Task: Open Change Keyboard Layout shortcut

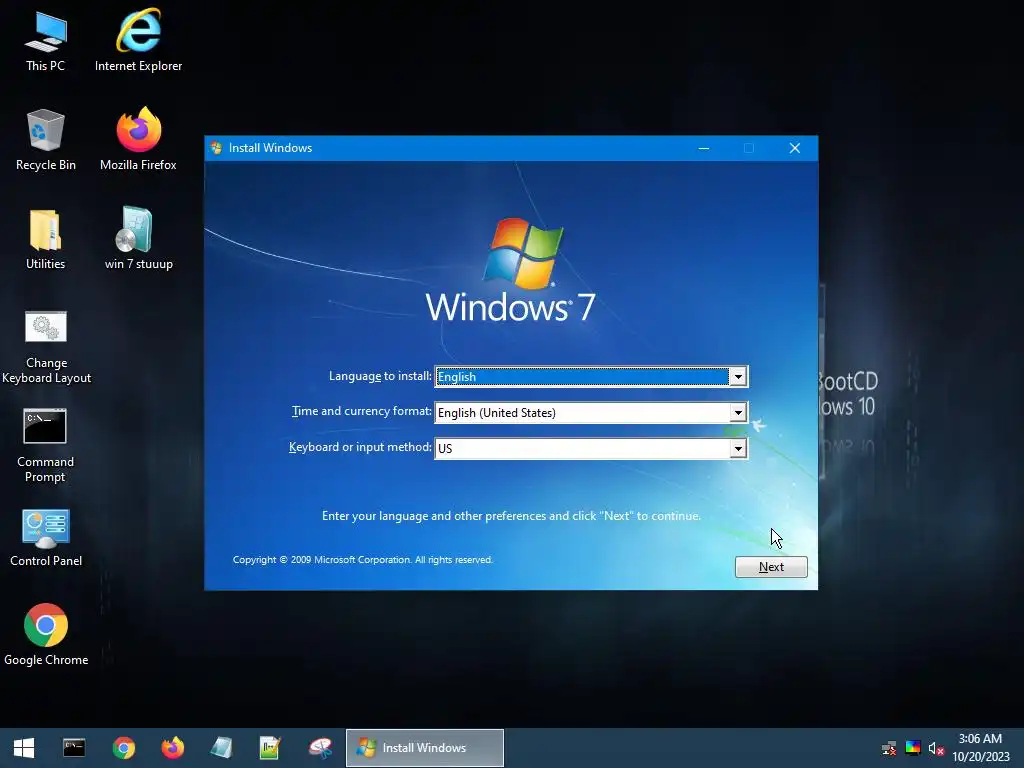Action: click(x=46, y=347)
